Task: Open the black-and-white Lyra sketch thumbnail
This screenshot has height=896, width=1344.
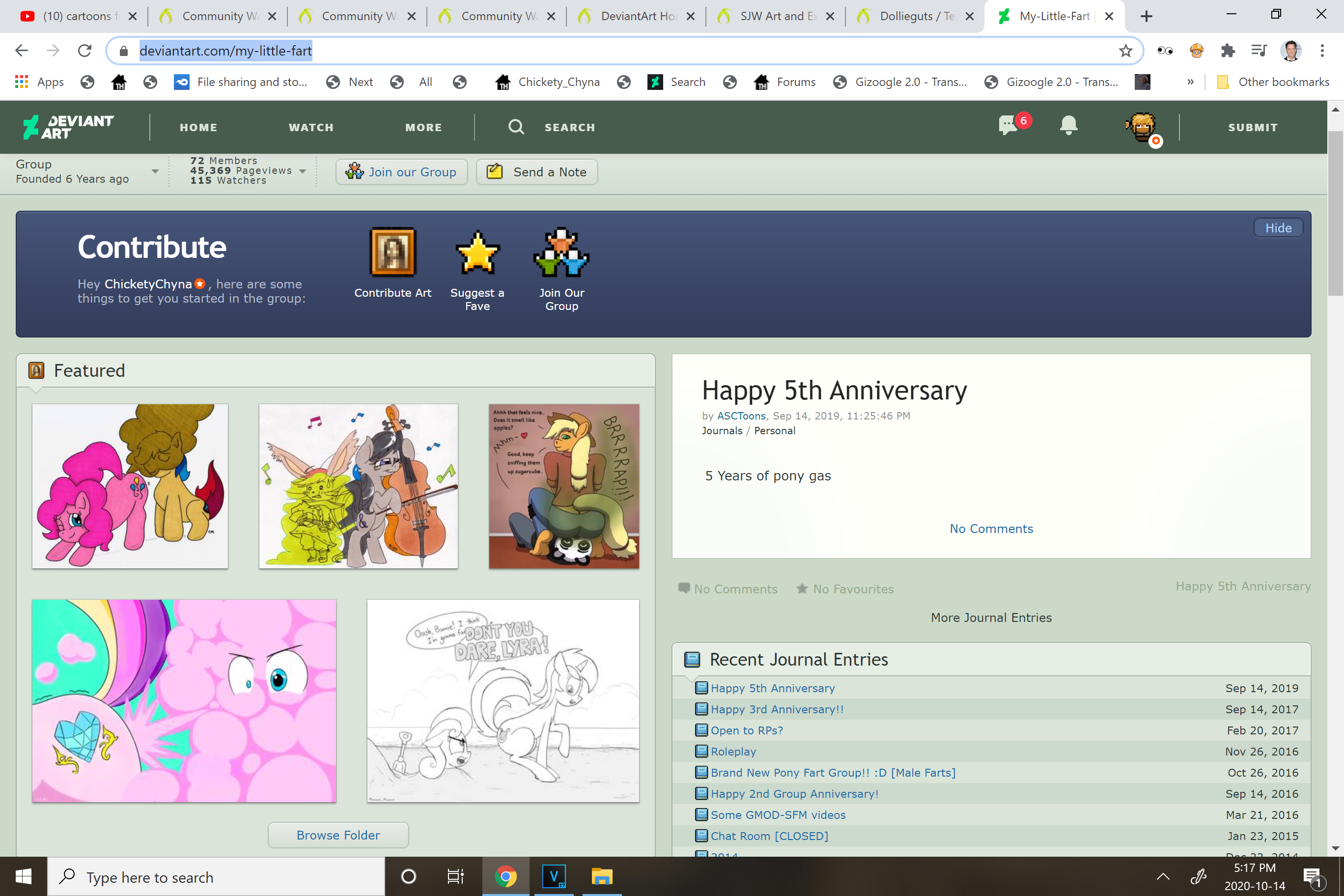Action: click(x=503, y=700)
